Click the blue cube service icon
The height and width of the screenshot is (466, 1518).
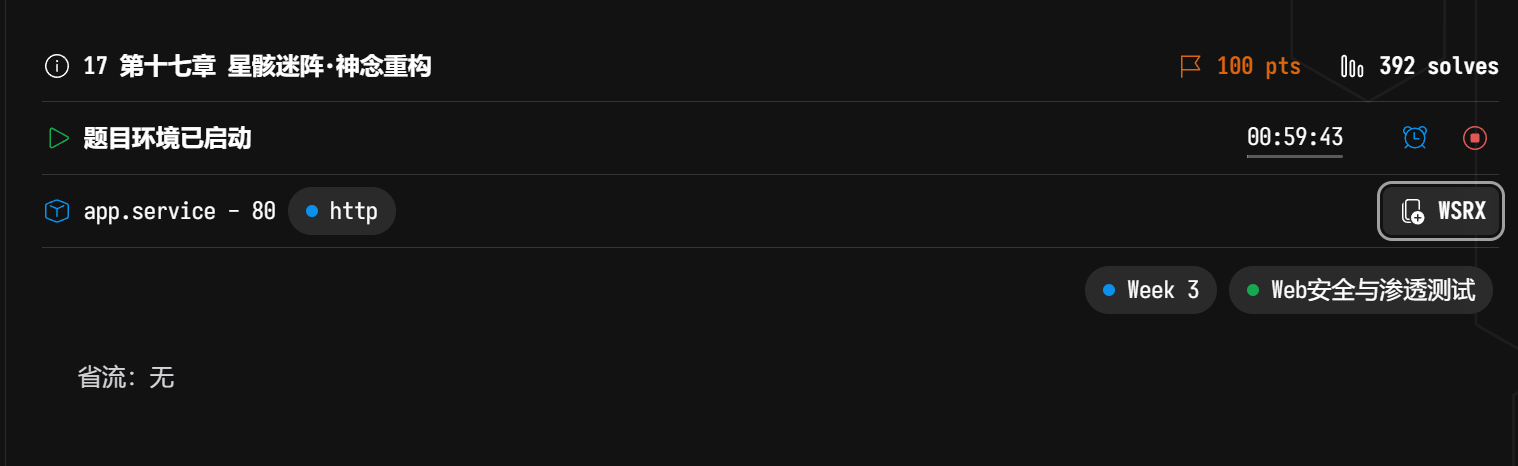pyautogui.click(x=57, y=211)
